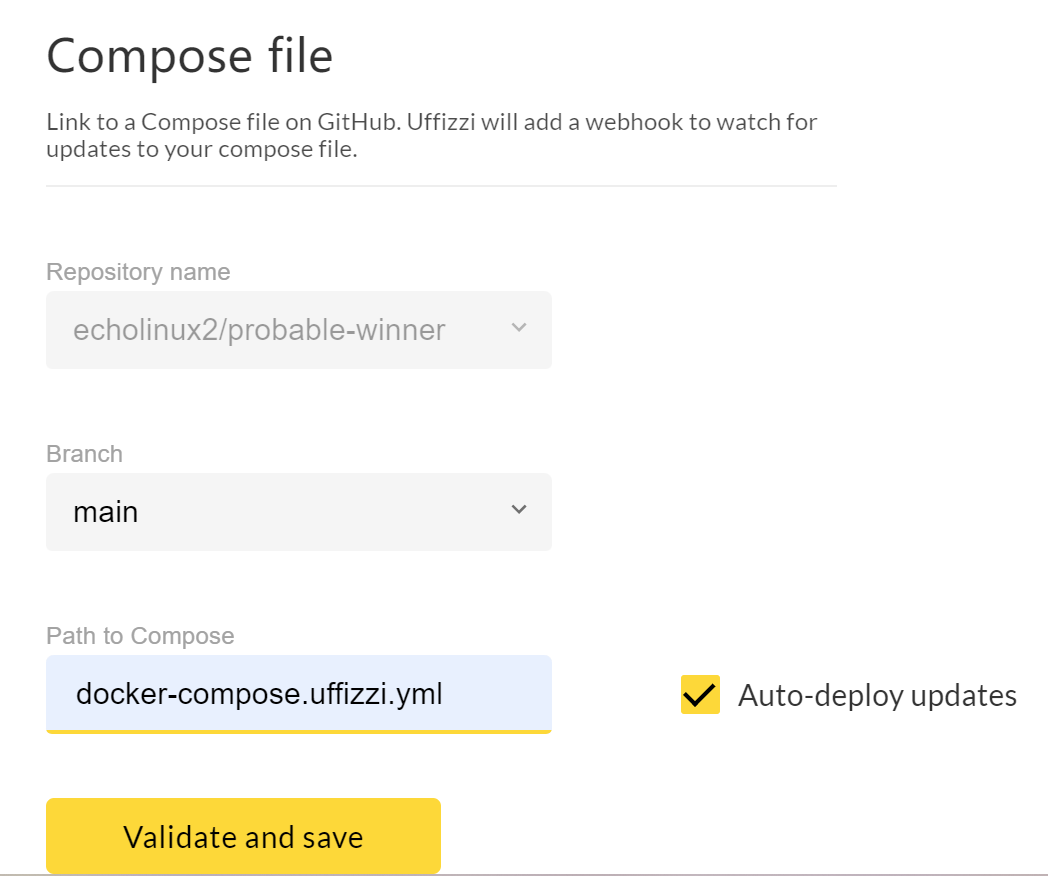1048x876 pixels.
Task: Open the Branch dropdown
Action: tap(298, 512)
